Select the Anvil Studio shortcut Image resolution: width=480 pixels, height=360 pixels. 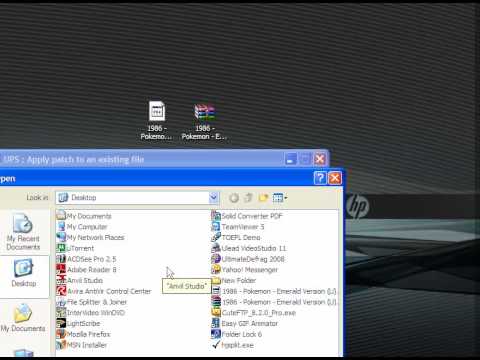(80, 280)
